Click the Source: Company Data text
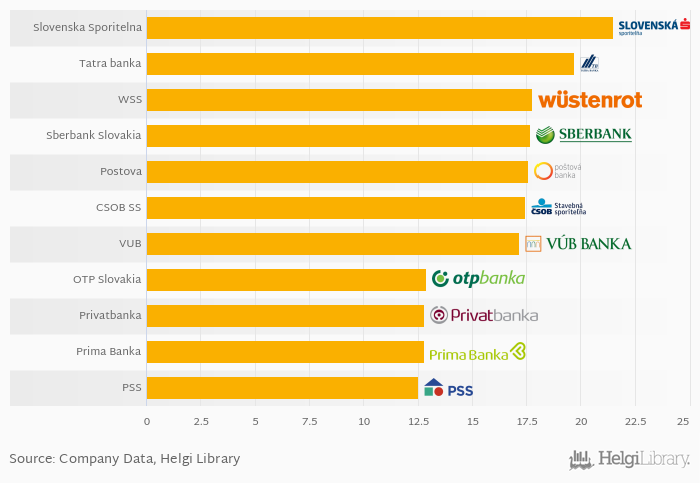 125,459
